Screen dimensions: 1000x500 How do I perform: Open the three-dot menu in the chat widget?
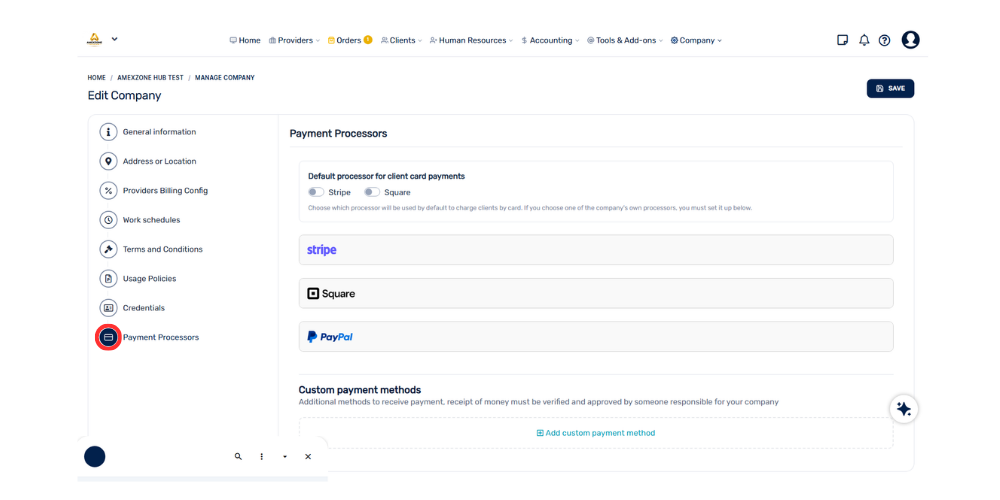261,457
